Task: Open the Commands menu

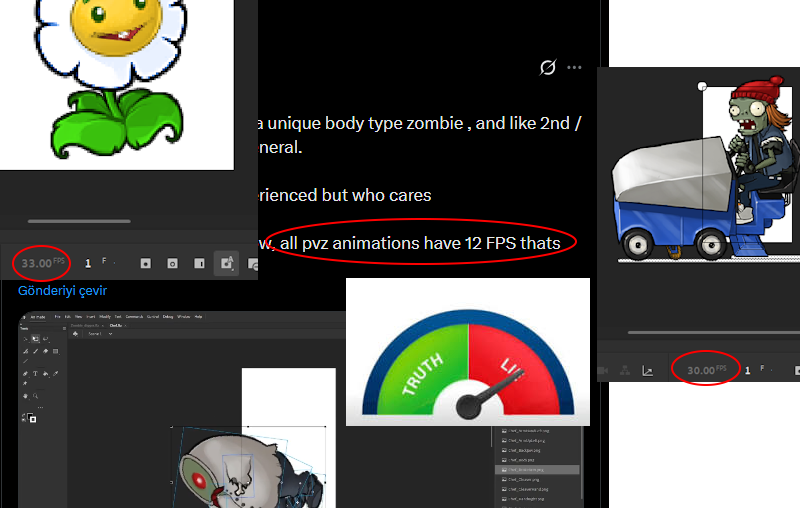Action: 134,317
